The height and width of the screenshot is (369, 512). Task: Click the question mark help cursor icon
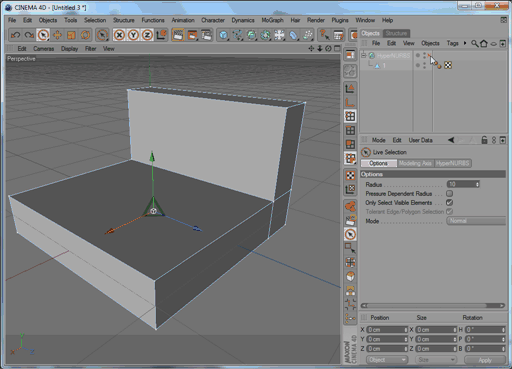(x=324, y=35)
